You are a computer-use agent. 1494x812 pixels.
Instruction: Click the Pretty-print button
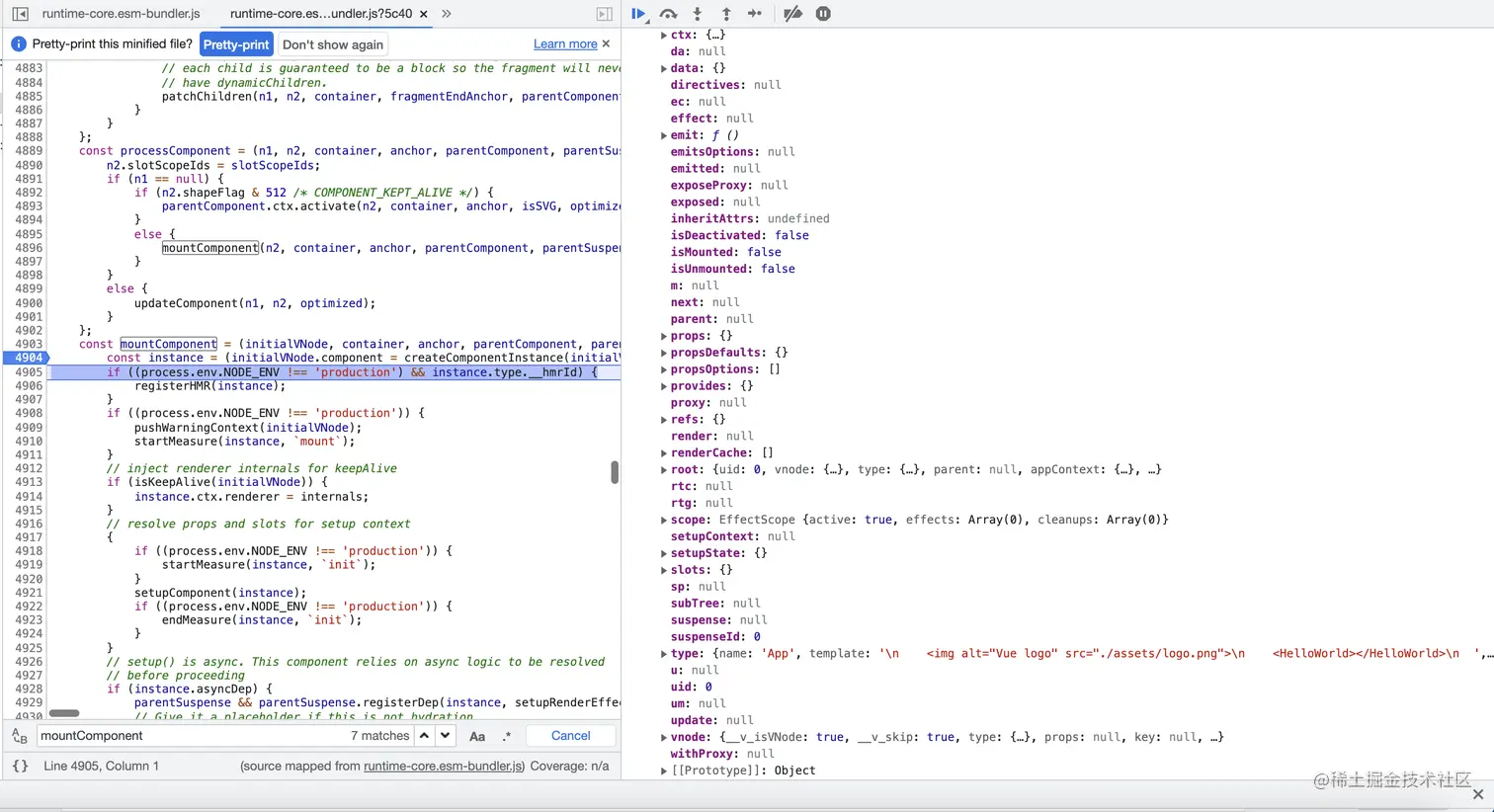236,44
